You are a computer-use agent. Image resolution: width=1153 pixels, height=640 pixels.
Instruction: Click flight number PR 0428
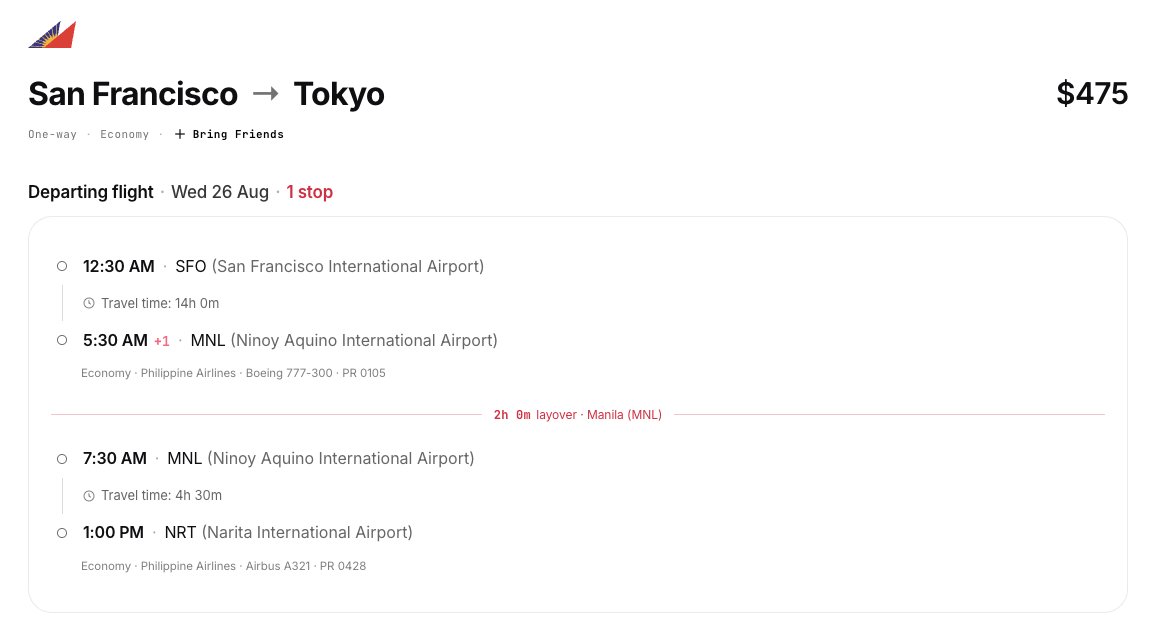343,566
